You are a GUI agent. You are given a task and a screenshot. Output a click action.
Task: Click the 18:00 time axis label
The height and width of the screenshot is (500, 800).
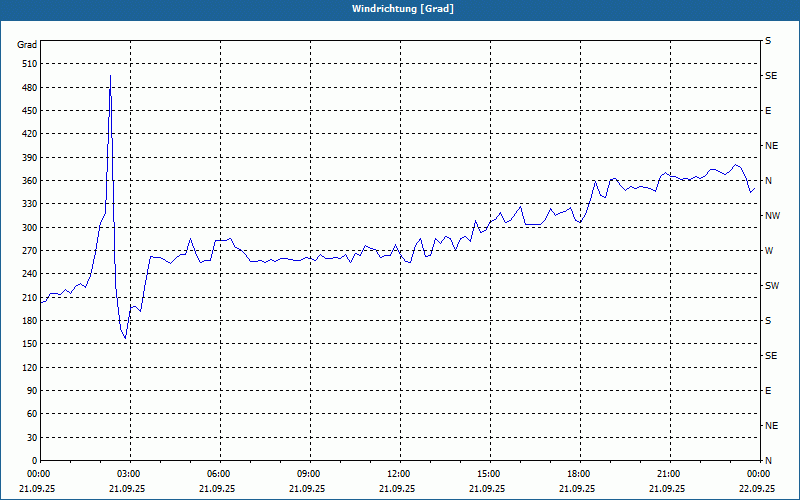pyautogui.click(x=580, y=474)
